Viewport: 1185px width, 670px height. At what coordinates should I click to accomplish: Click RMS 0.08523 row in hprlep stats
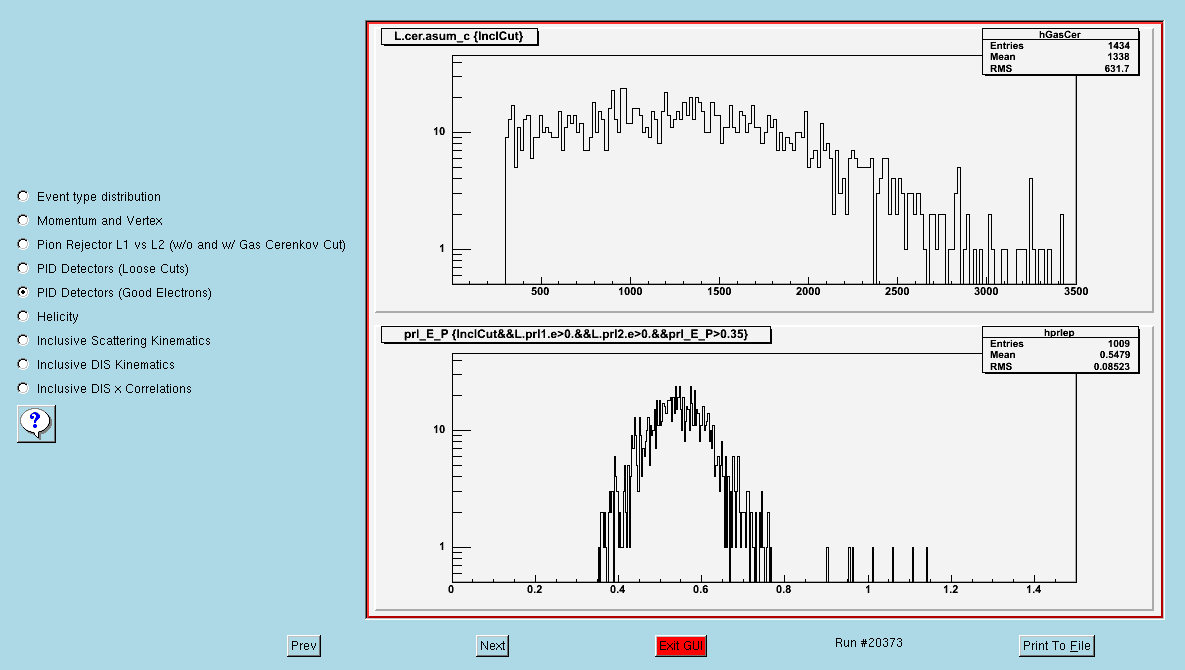pos(1060,367)
